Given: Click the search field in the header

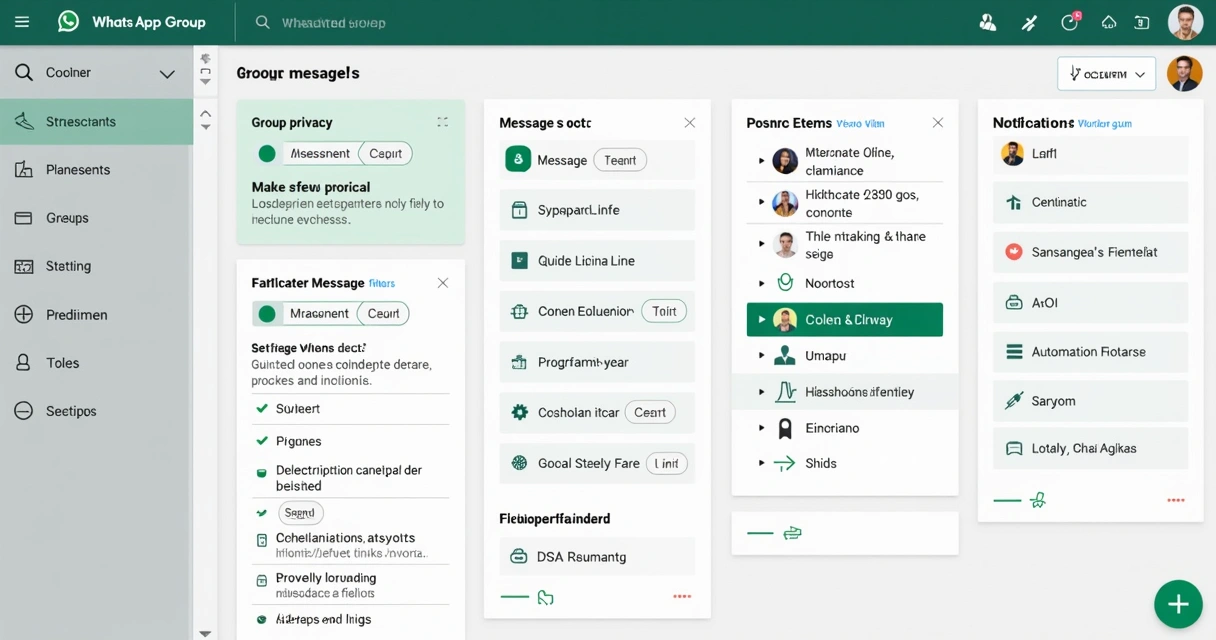Looking at the screenshot, I should (x=333, y=22).
